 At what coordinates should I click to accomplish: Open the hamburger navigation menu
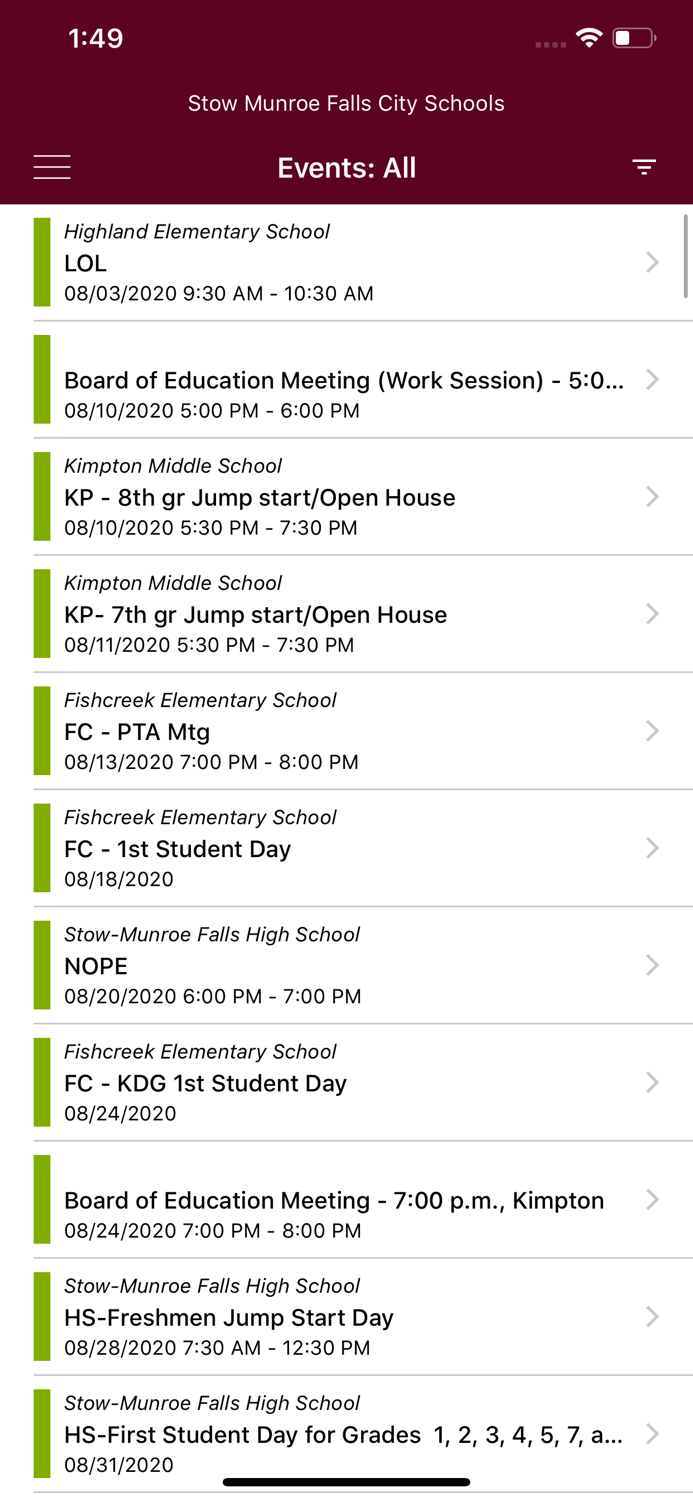click(52, 167)
